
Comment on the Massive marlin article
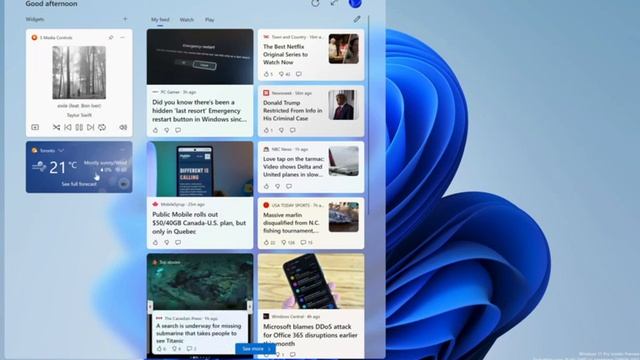[303, 242]
